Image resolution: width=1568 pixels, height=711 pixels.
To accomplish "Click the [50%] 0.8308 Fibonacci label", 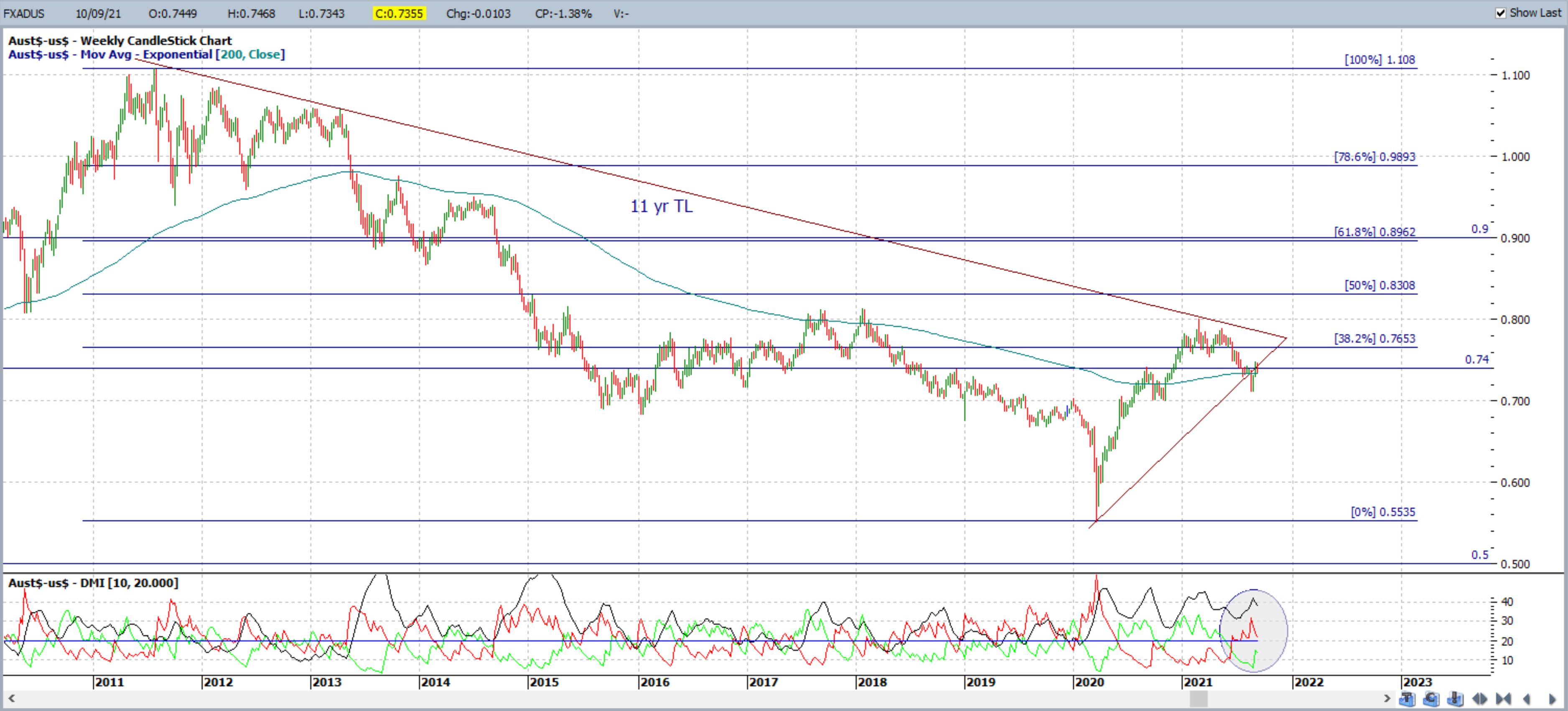I will 1380,285.
